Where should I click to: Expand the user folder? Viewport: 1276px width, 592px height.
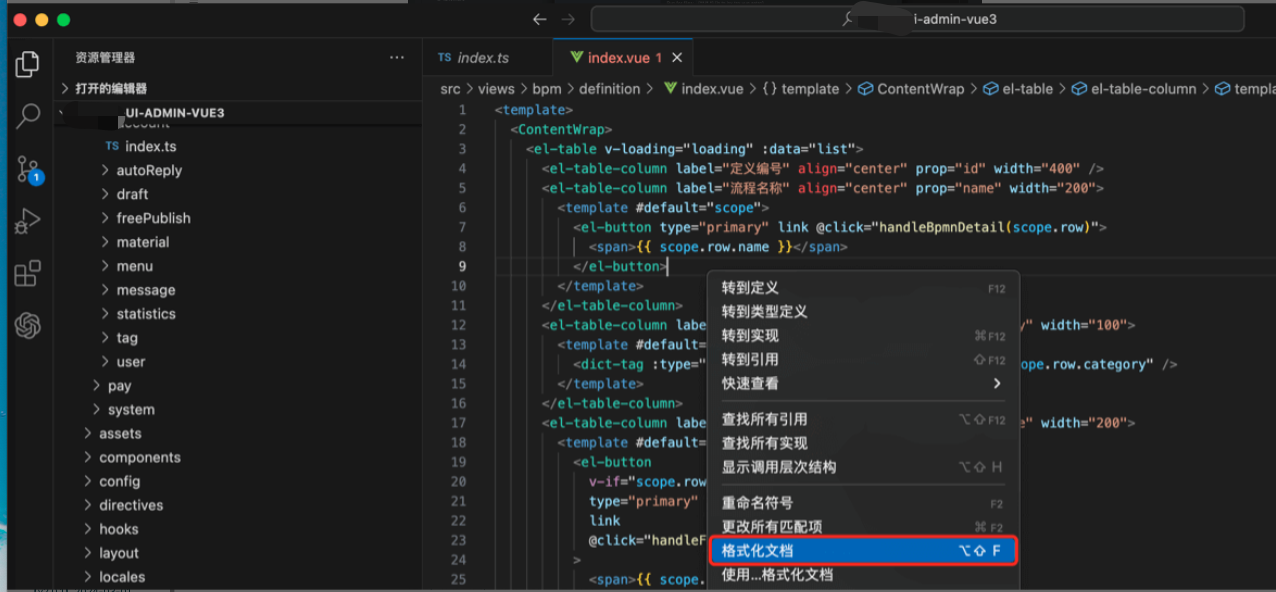tap(131, 362)
